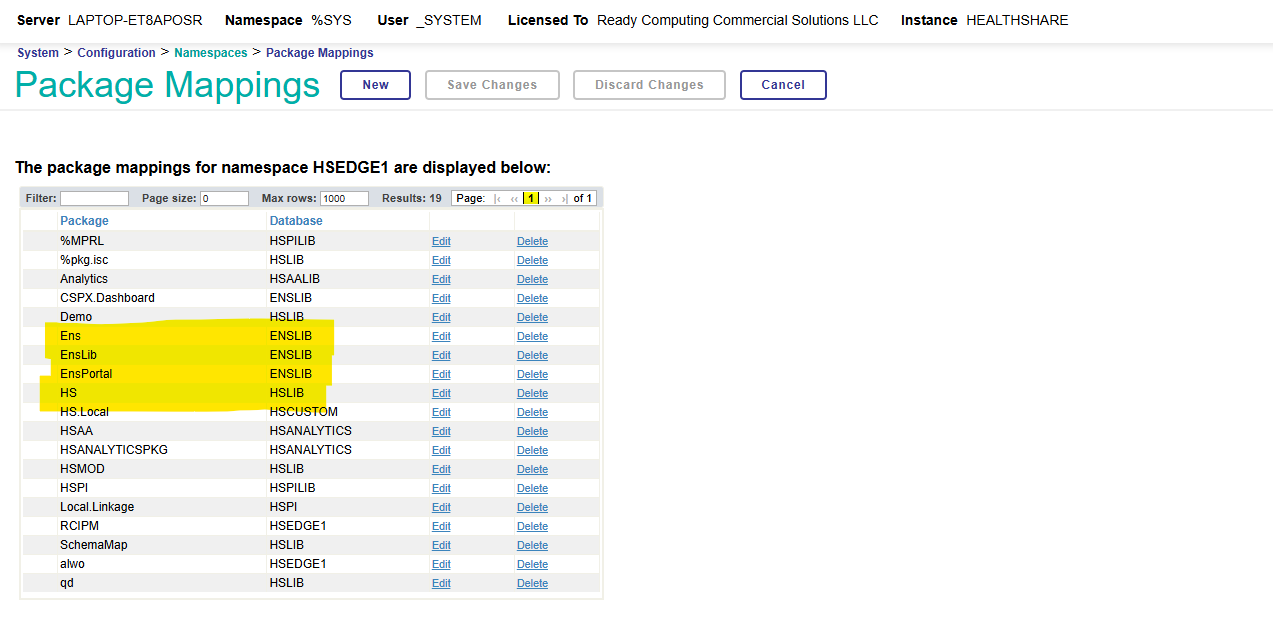Go to first page of results
The image size is (1273, 622).
click(498, 199)
